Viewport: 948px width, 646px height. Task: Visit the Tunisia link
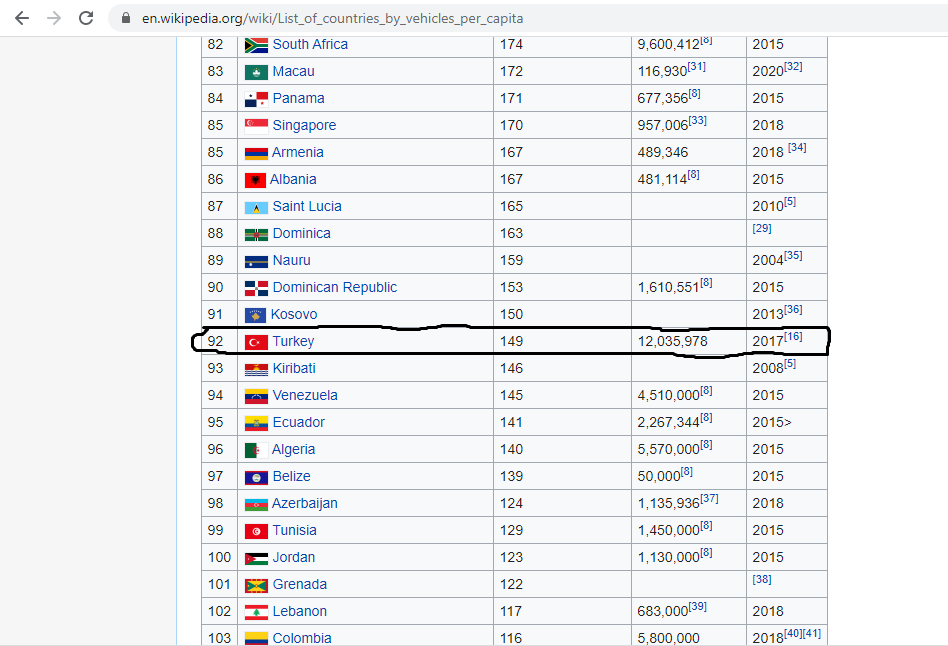pyautogui.click(x=294, y=530)
